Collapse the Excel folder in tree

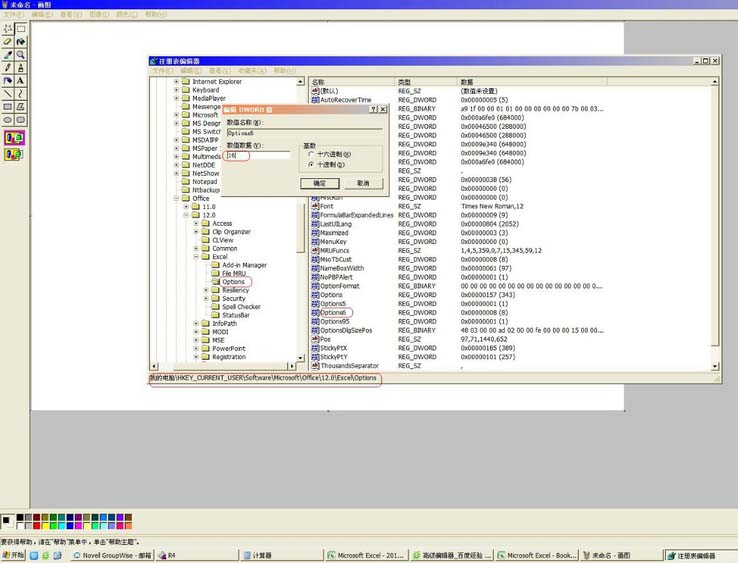point(196,257)
